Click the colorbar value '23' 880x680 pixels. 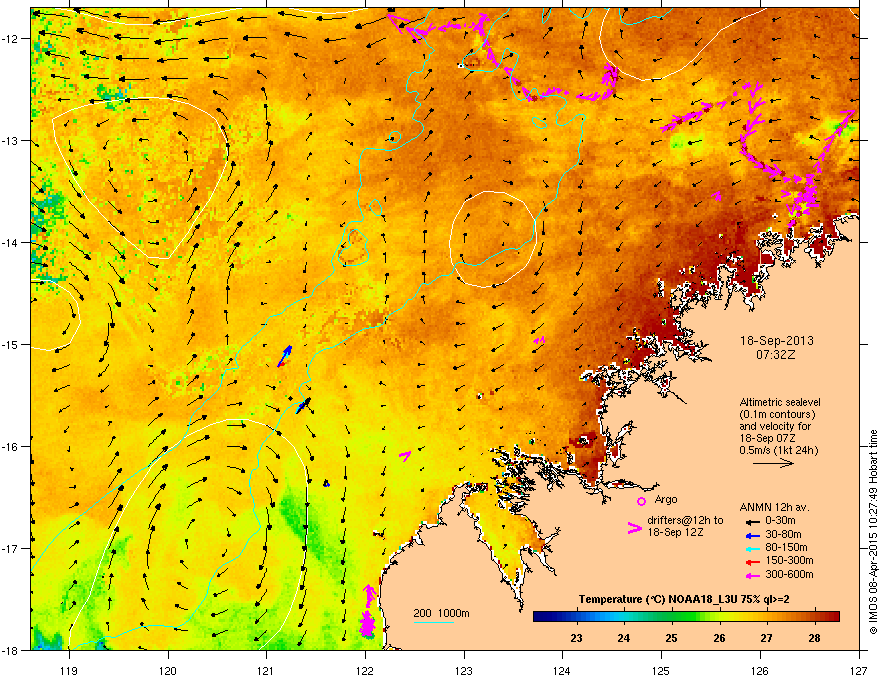point(576,638)
